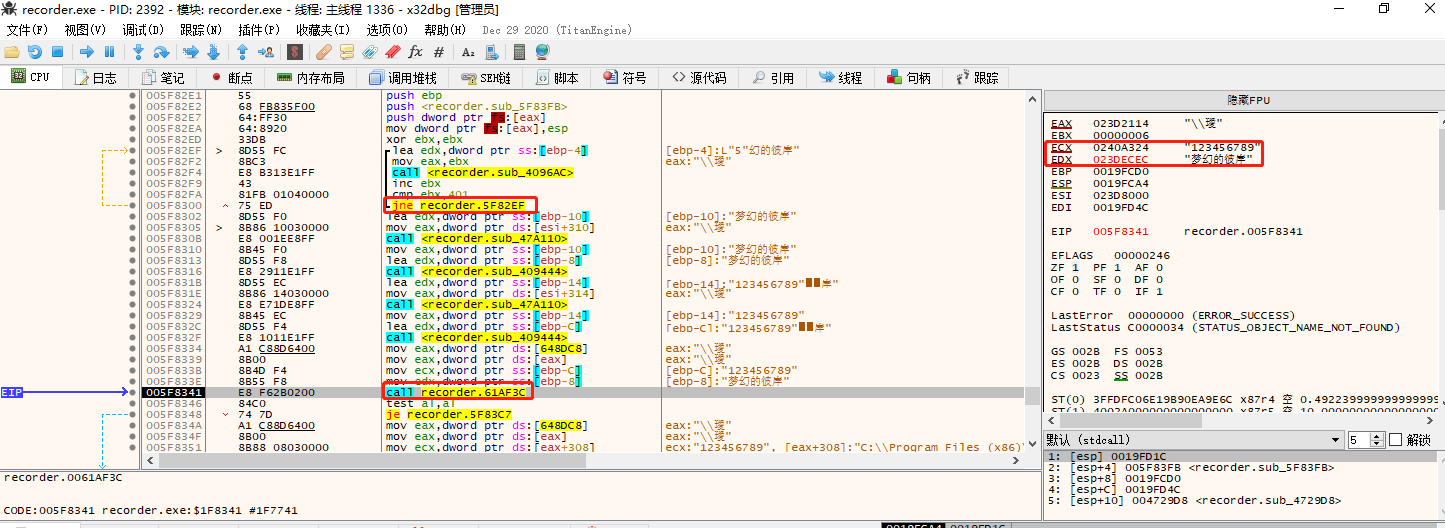Click the Step Over icon
Screen dimensions: 1445x528
click(161, 51)
